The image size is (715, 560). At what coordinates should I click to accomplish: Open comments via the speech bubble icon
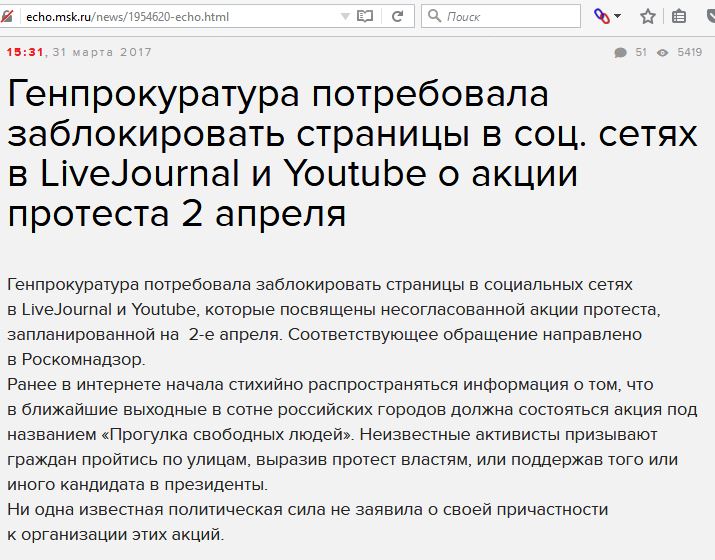(x=620, y=53)
